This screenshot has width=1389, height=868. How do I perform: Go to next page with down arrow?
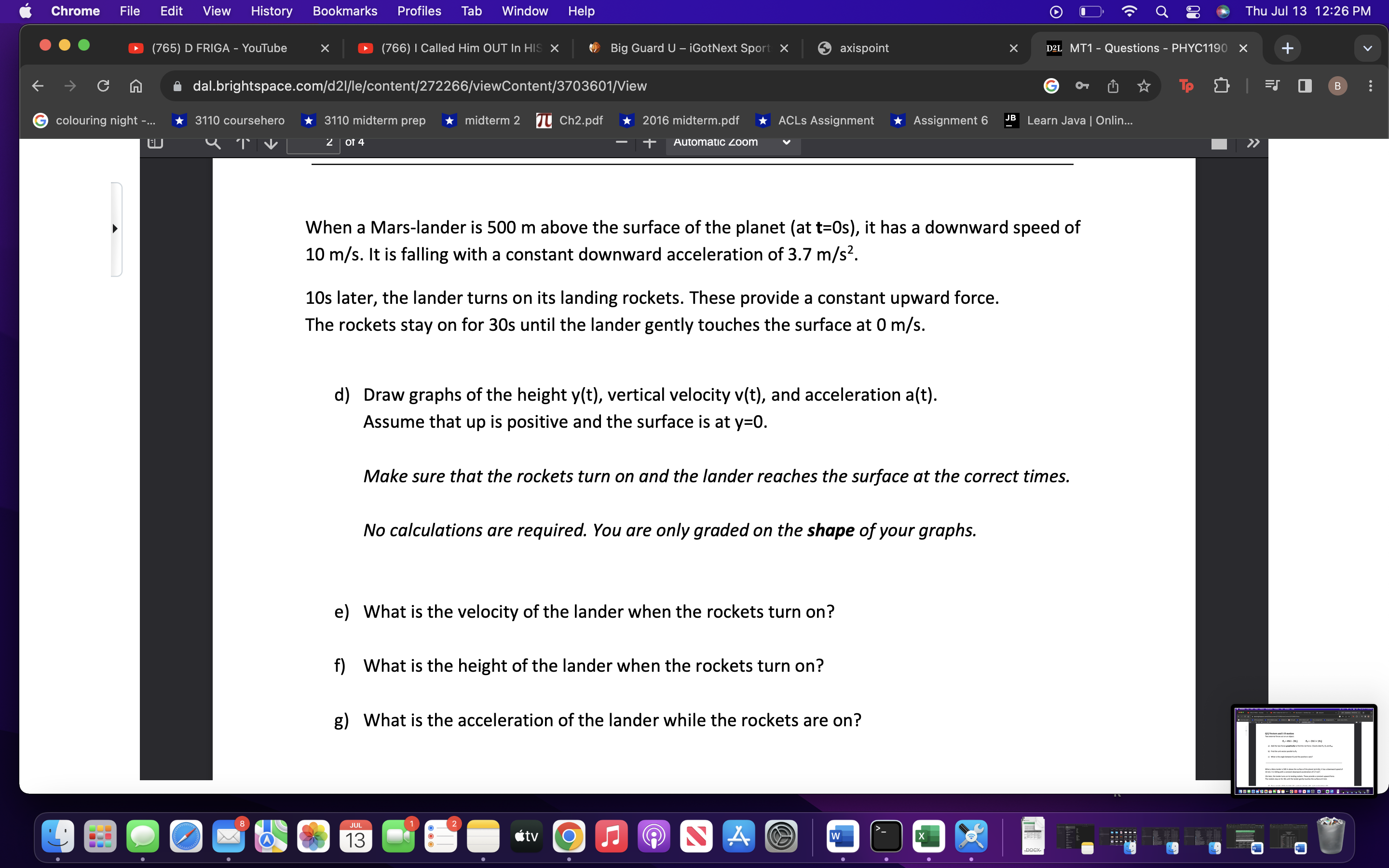pyautogui.click(x=270, y=144)
